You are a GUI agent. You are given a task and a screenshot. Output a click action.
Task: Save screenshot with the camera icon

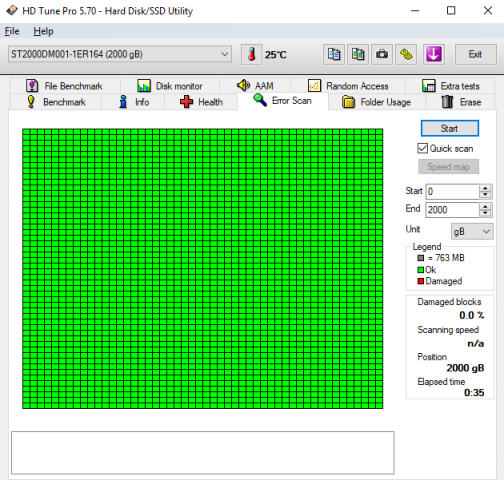click(x=382, y=54)
